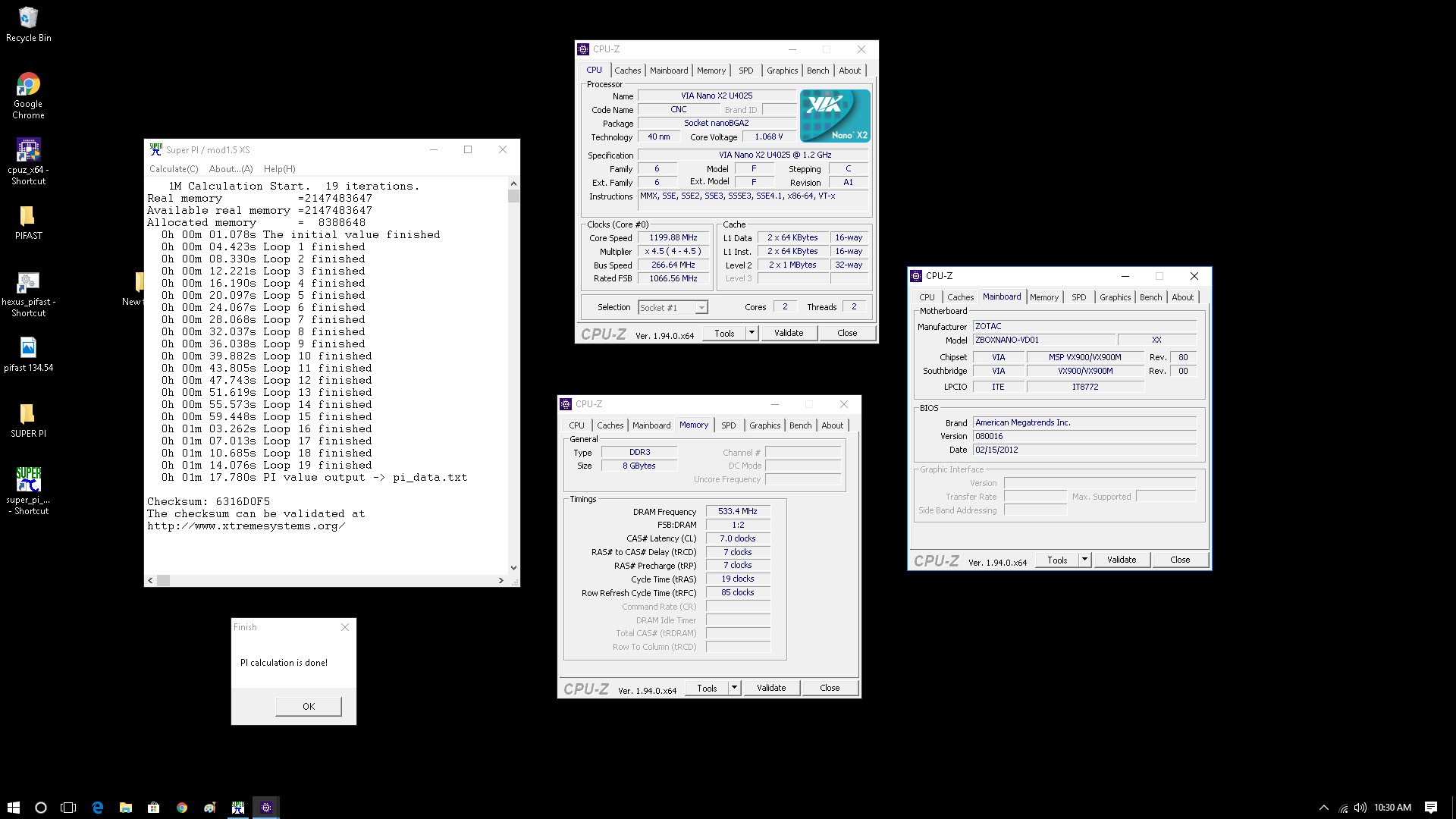The image size is (1456, 819).
Task: Launch Microsoft Edge from the taskbar
Action: pyautogui.click(x=98, y=808)
